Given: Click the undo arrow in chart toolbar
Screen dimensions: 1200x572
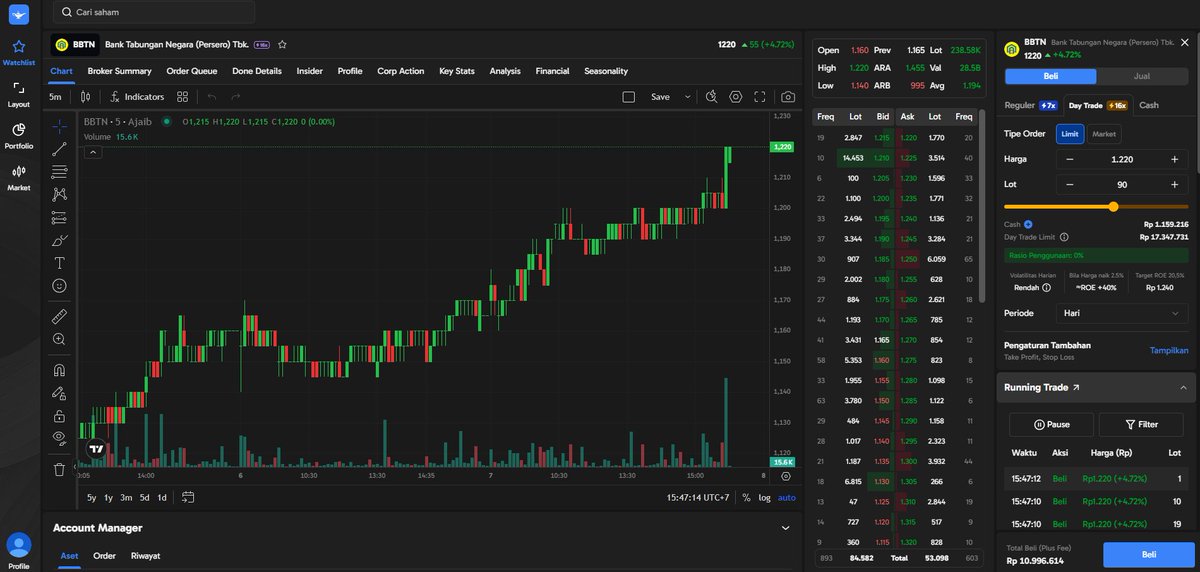Looking at the screenshot, I should click(x=212, y=97).
